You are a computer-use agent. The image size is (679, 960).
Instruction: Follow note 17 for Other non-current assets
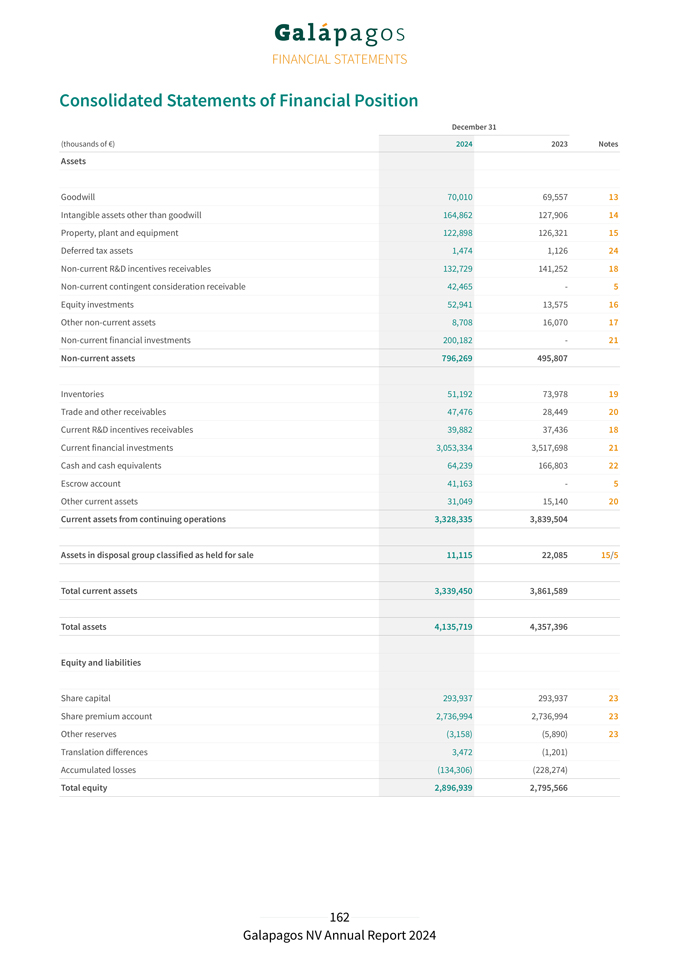pyautogui.click(x=613, y=323)
